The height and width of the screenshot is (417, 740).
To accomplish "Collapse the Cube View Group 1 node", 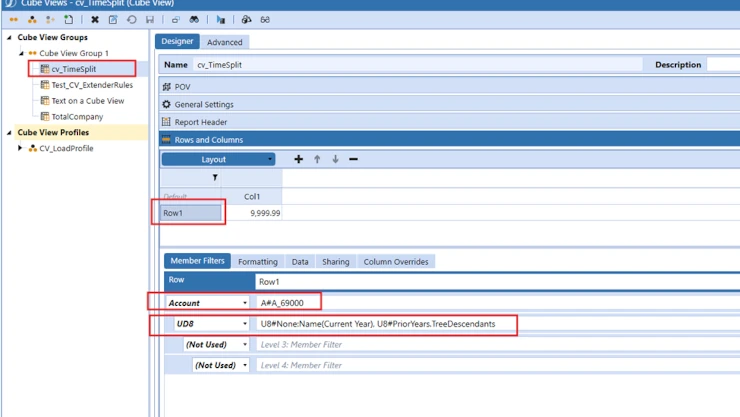I will [21, 53].
